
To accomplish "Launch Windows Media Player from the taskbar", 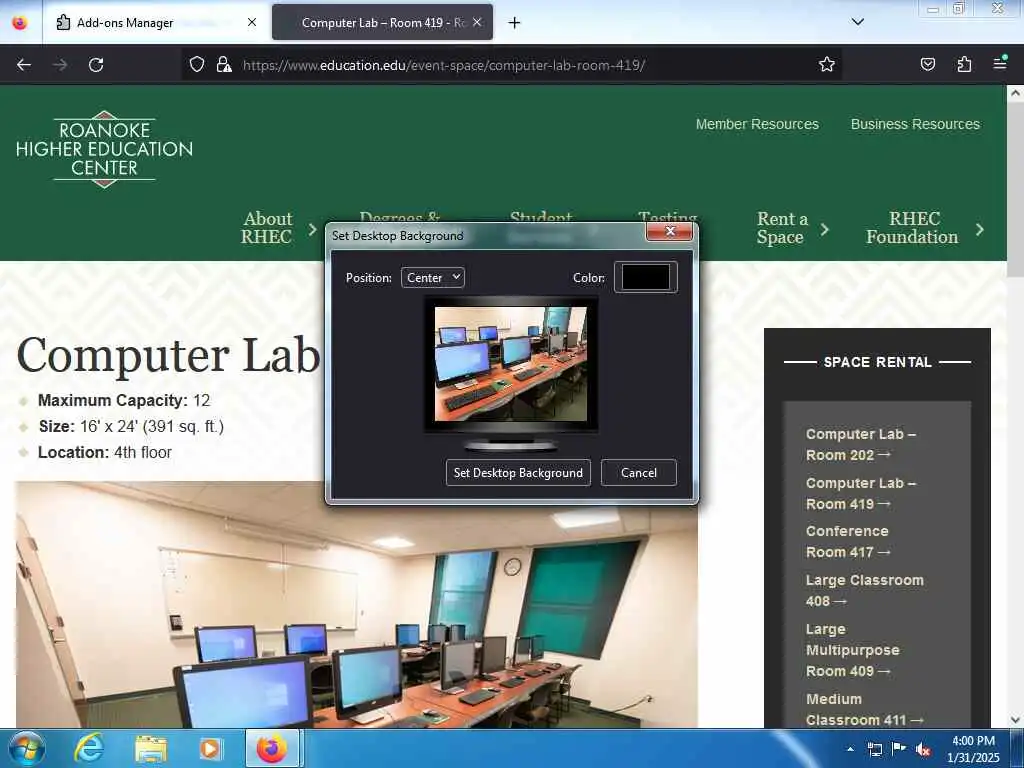I will pyautogui.click(x=210, y=749).
